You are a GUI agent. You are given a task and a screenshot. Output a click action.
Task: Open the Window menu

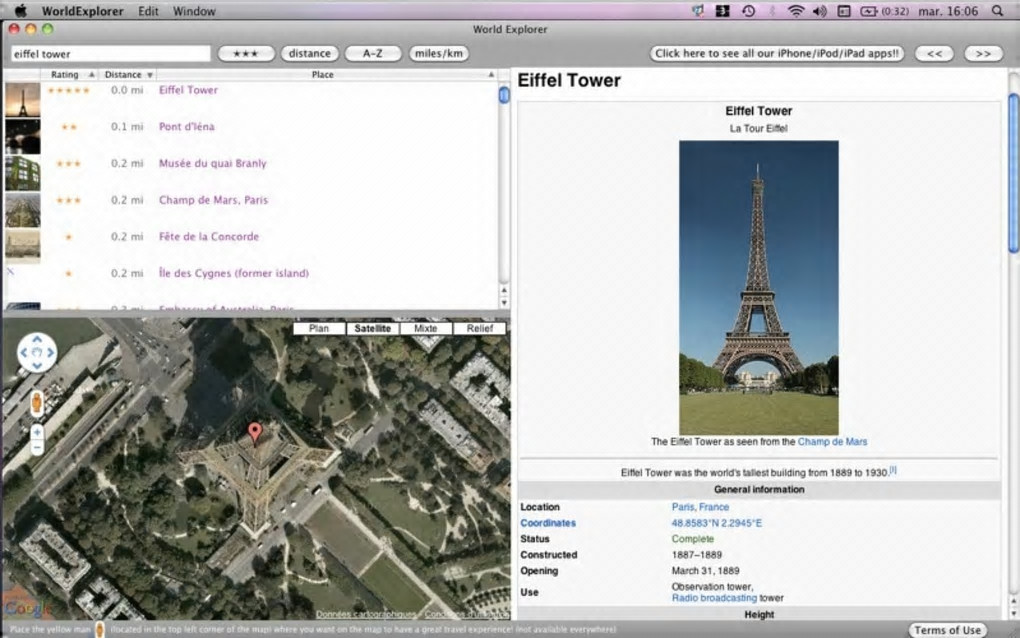coord(194,11)
